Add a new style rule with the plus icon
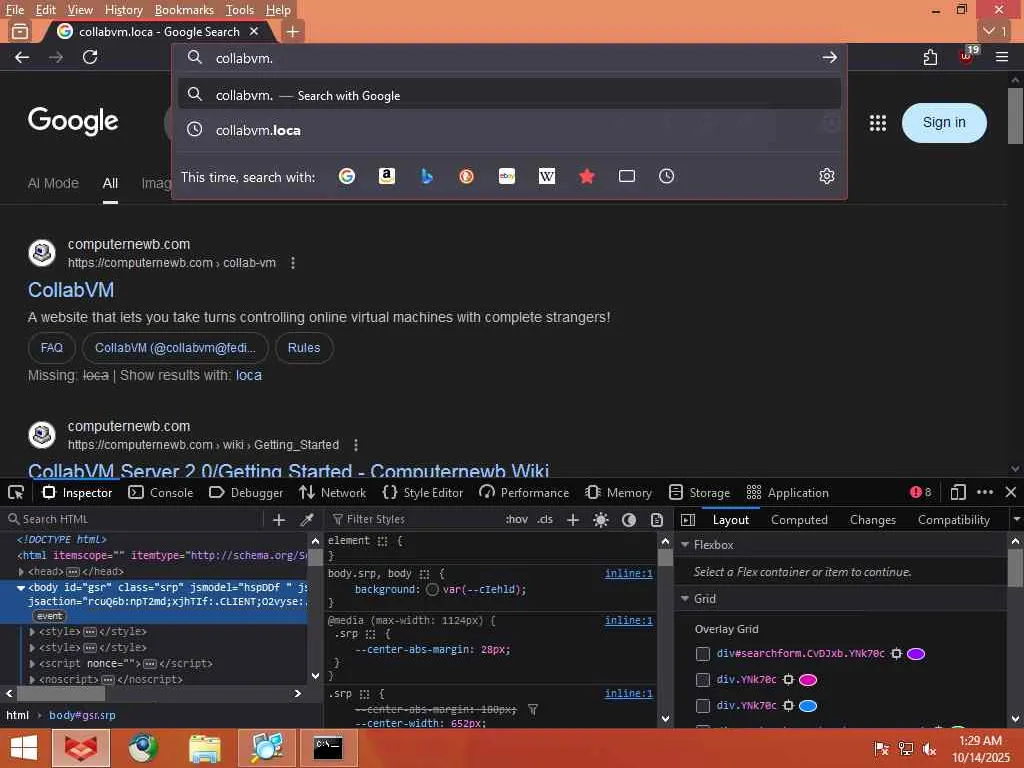The width and height of the screenshot is (1024, 768). point(573,520)
